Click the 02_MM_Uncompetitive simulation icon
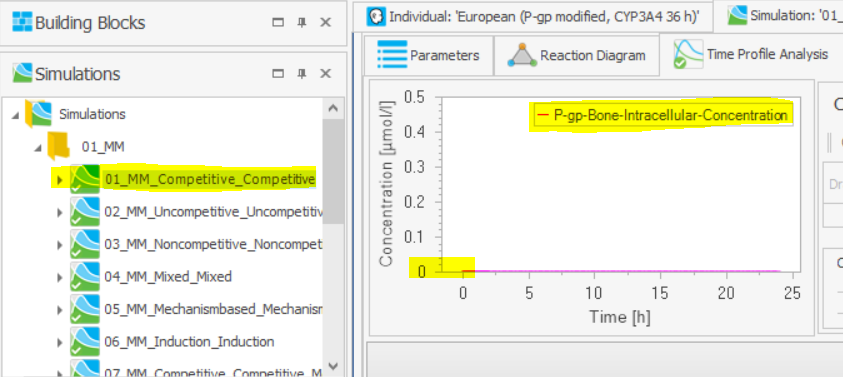Screen dimensions: 843x377 click(84, 211)
